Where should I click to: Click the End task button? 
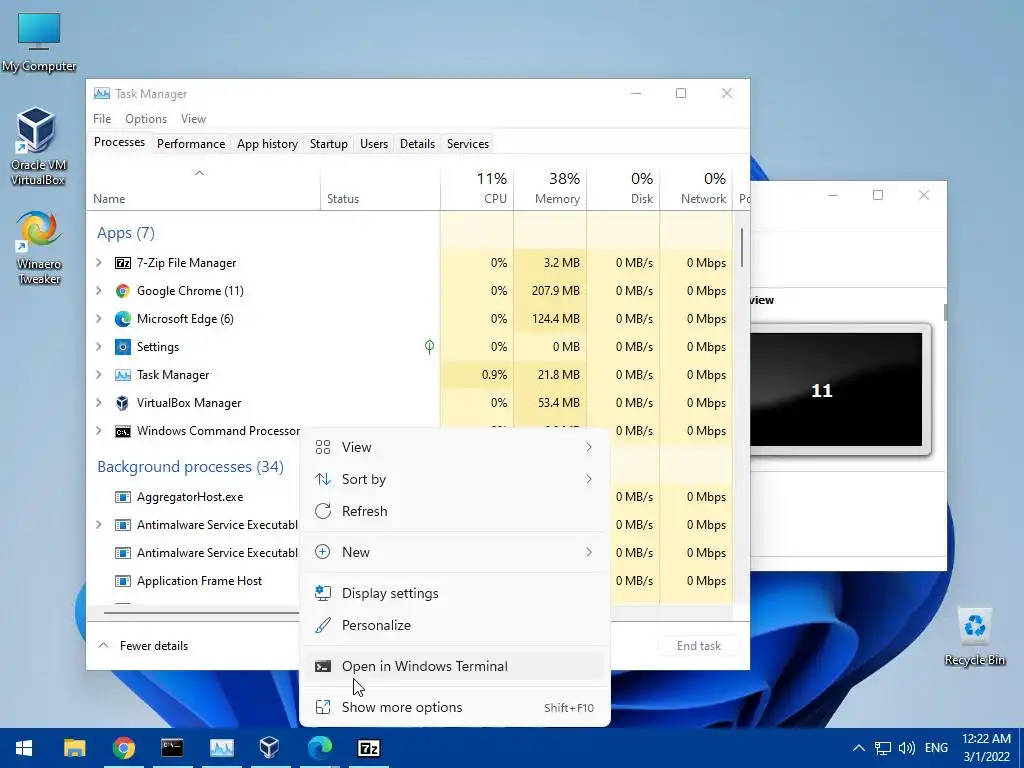pyautogui.click(x=699, y=646)
